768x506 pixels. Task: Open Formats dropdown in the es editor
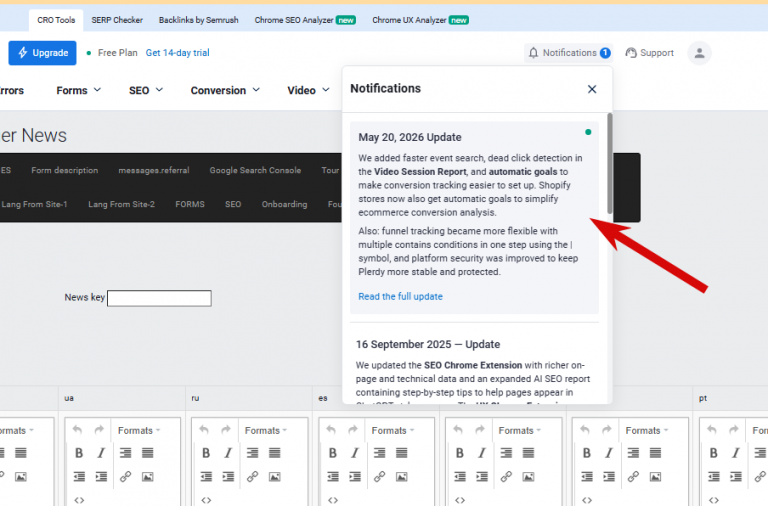(x=392, y=431)
